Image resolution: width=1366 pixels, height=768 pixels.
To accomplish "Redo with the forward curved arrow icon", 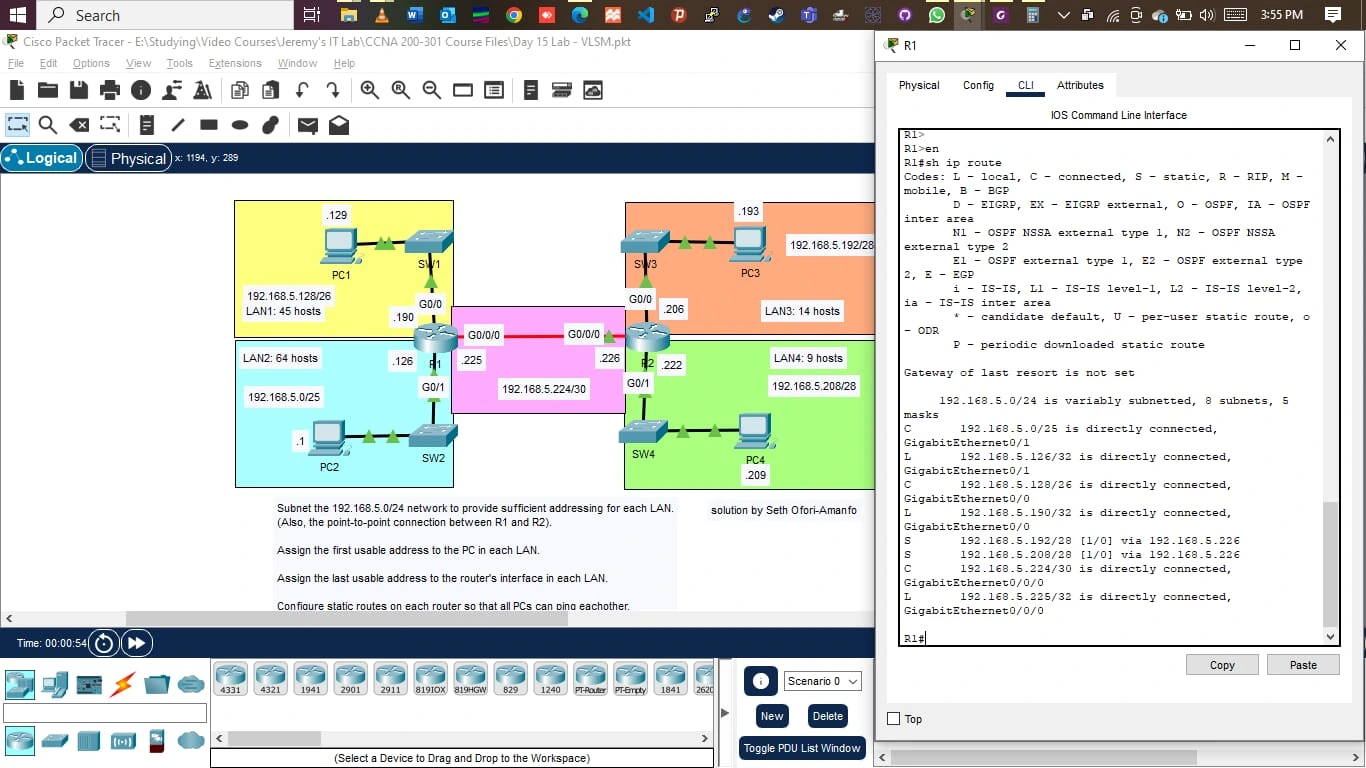I will 333,90.
